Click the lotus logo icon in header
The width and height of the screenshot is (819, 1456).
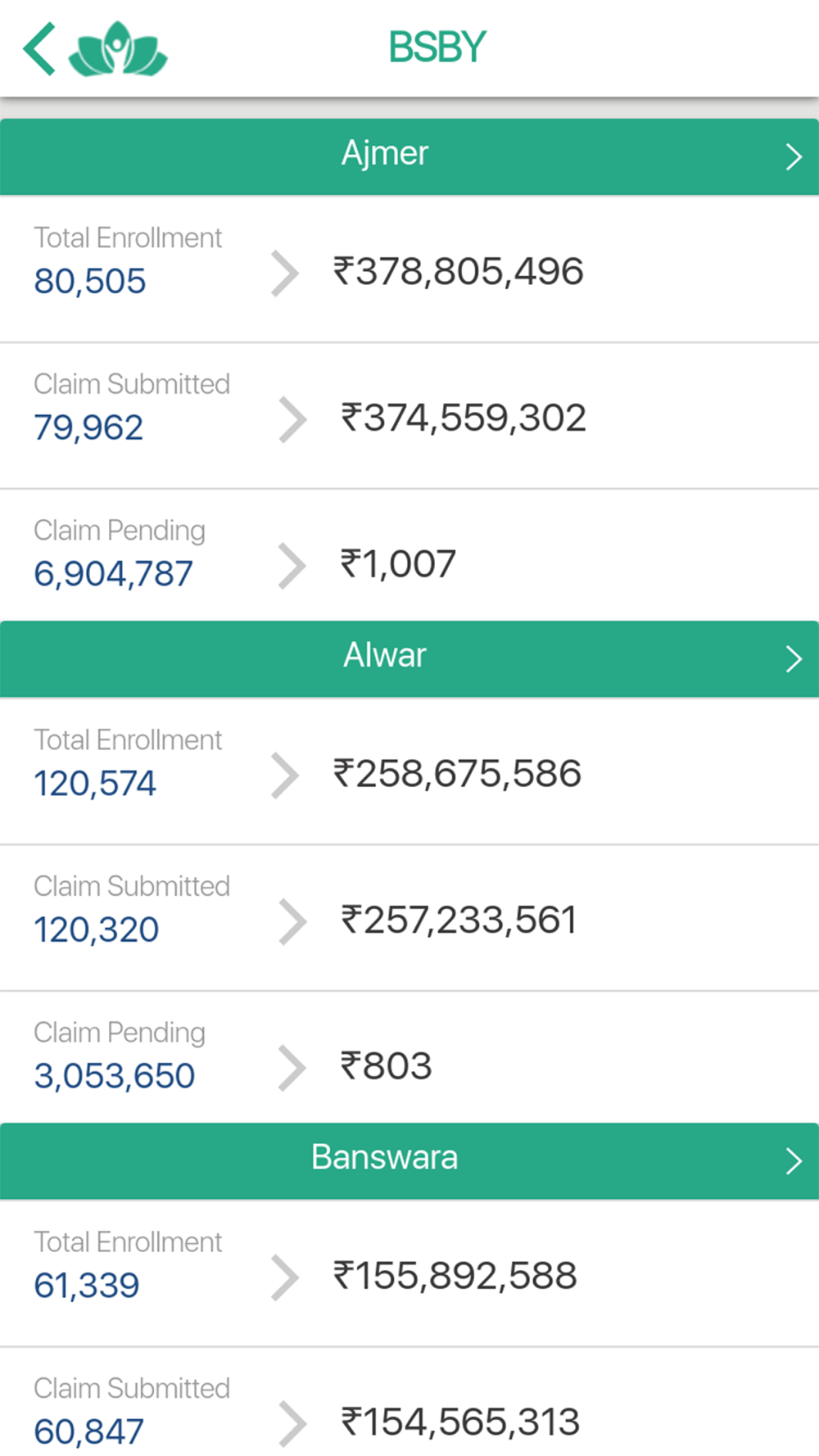tap(118, 49)
